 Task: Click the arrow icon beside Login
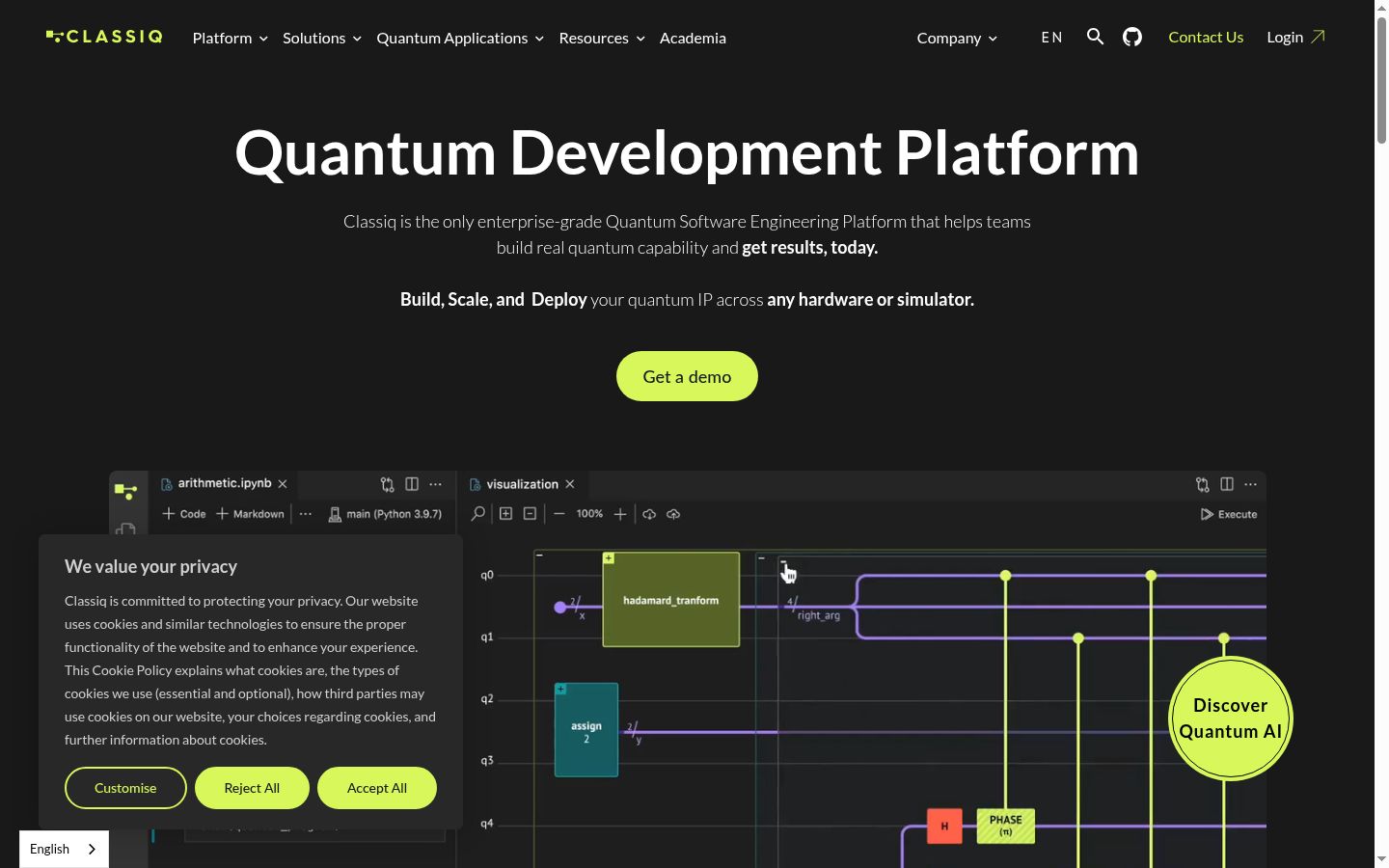pos(1318,37)
